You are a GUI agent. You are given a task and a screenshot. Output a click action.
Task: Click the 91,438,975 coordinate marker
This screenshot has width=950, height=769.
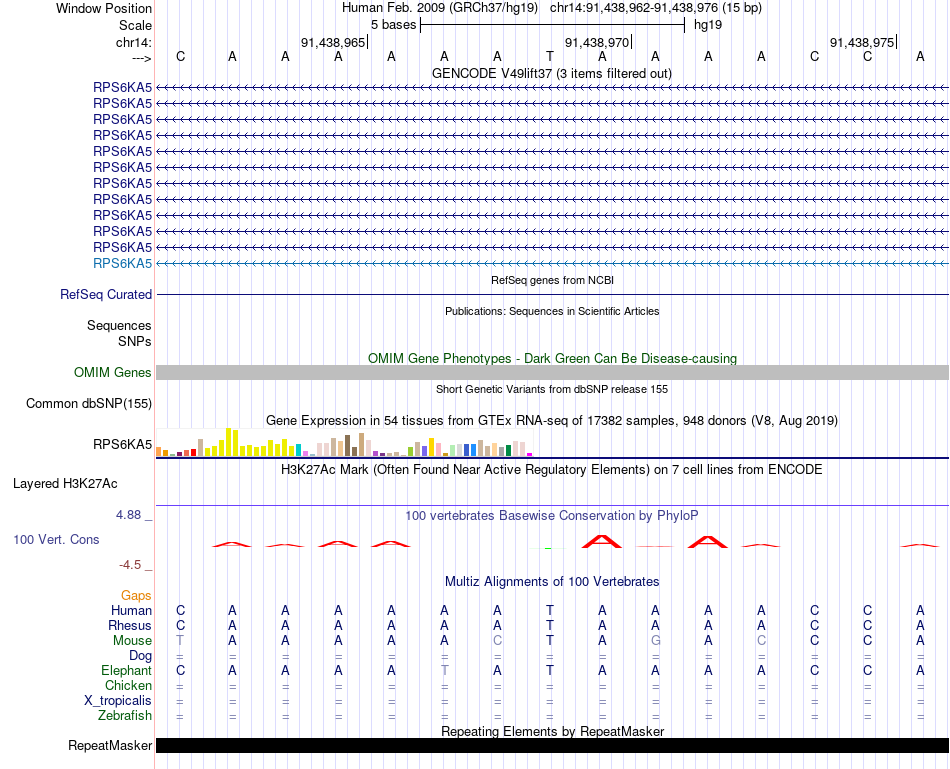(x=862, y=42)
